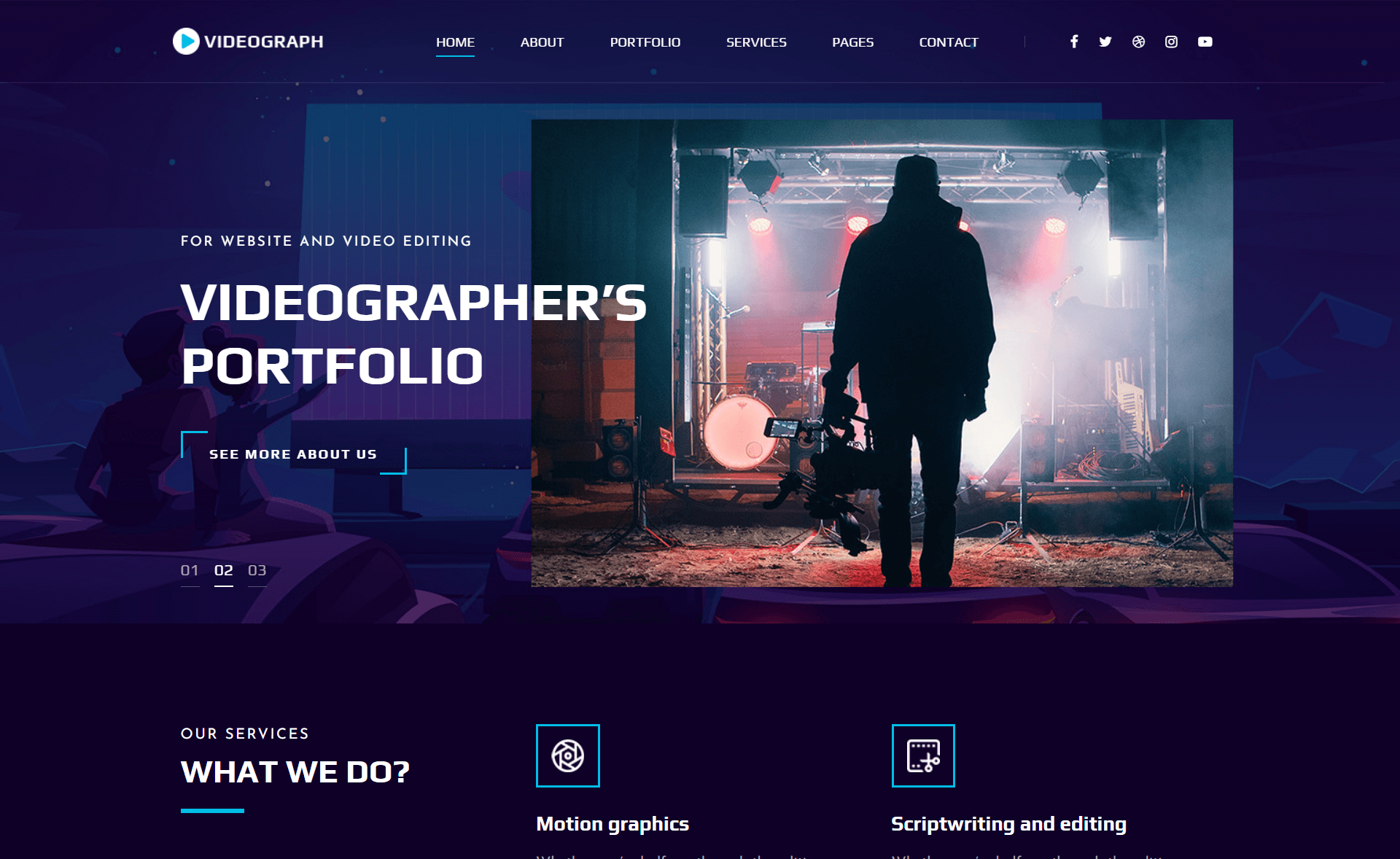
Task: Navigate to the PORTFOLIO menu item
Action: pos(645,42)
